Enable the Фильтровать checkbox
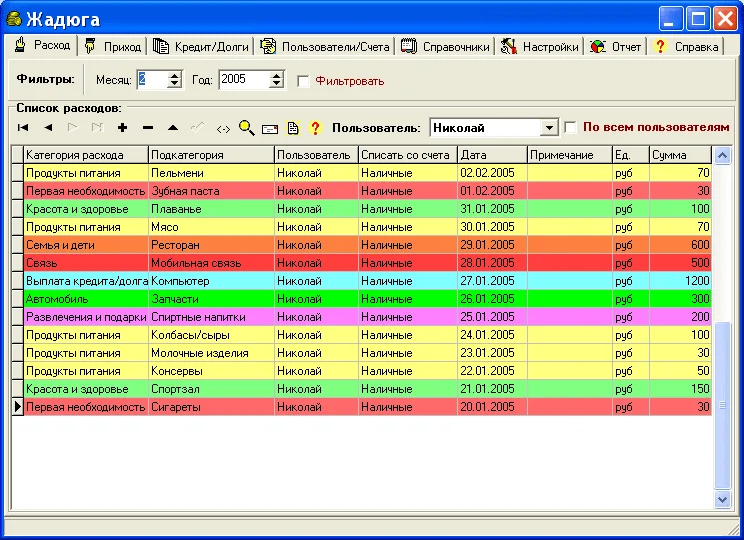Screen dimensions: 744x540 [304, 81]
